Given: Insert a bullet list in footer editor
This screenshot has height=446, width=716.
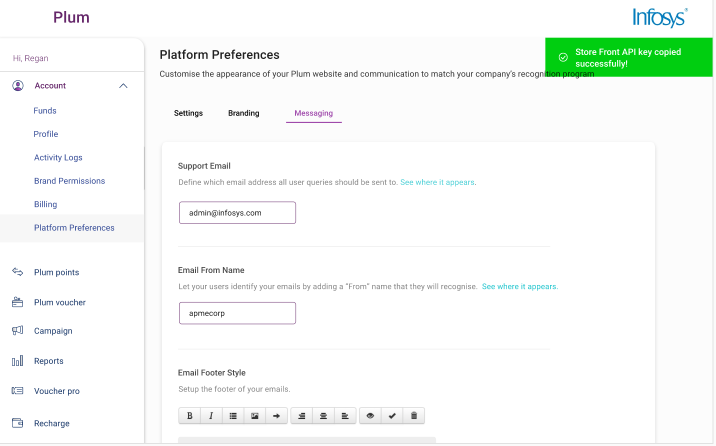Looking at the screenshot, I should [x=233, y=416].
